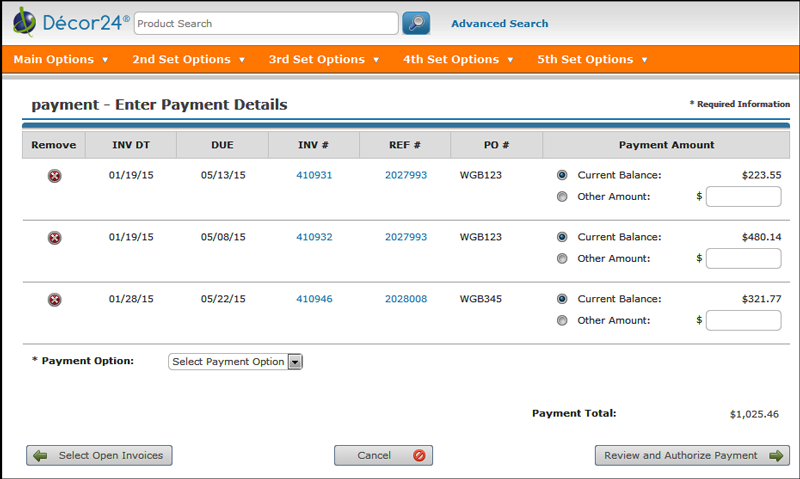Choose Other Amount radio for invoice 410946
The height and width of the screenshot is (479, 800).
pos(562,321)
